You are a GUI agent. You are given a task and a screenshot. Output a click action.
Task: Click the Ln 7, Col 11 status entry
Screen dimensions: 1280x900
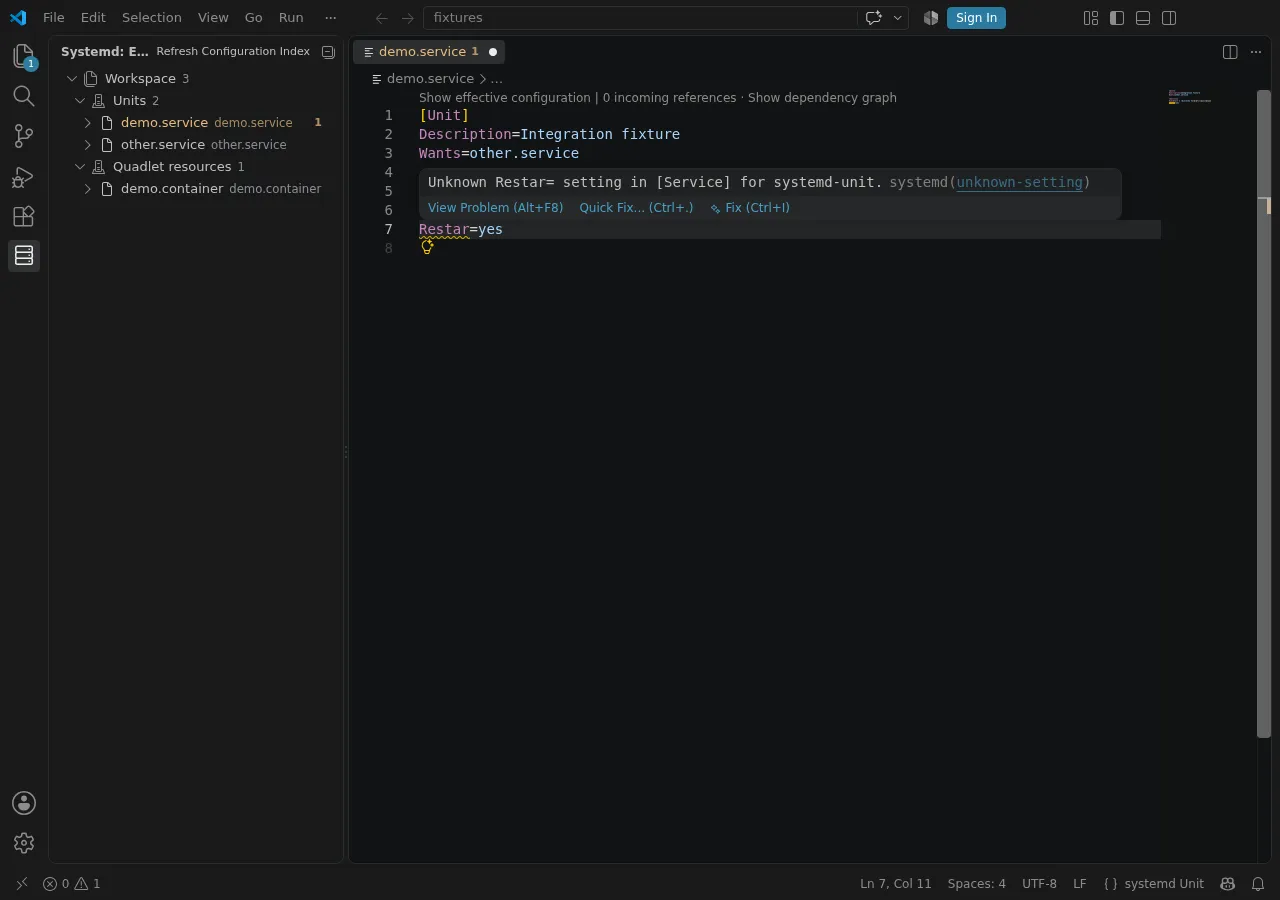coord(896,884)
